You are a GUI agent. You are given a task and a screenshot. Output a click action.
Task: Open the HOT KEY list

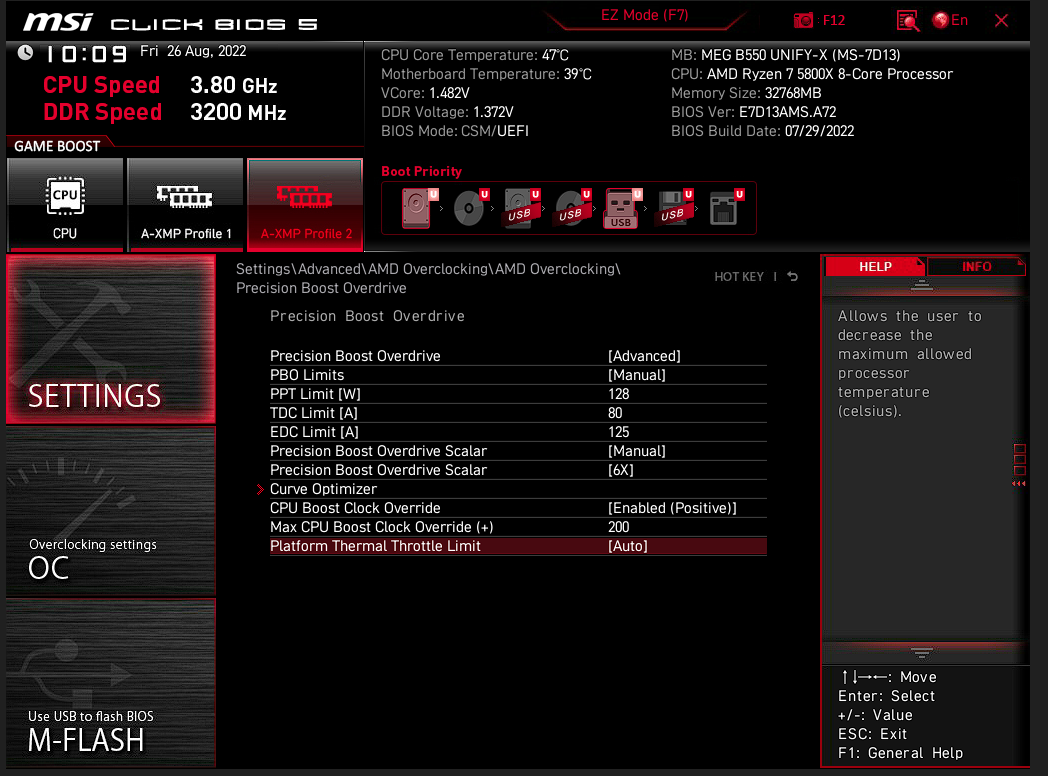pos(739,277)
